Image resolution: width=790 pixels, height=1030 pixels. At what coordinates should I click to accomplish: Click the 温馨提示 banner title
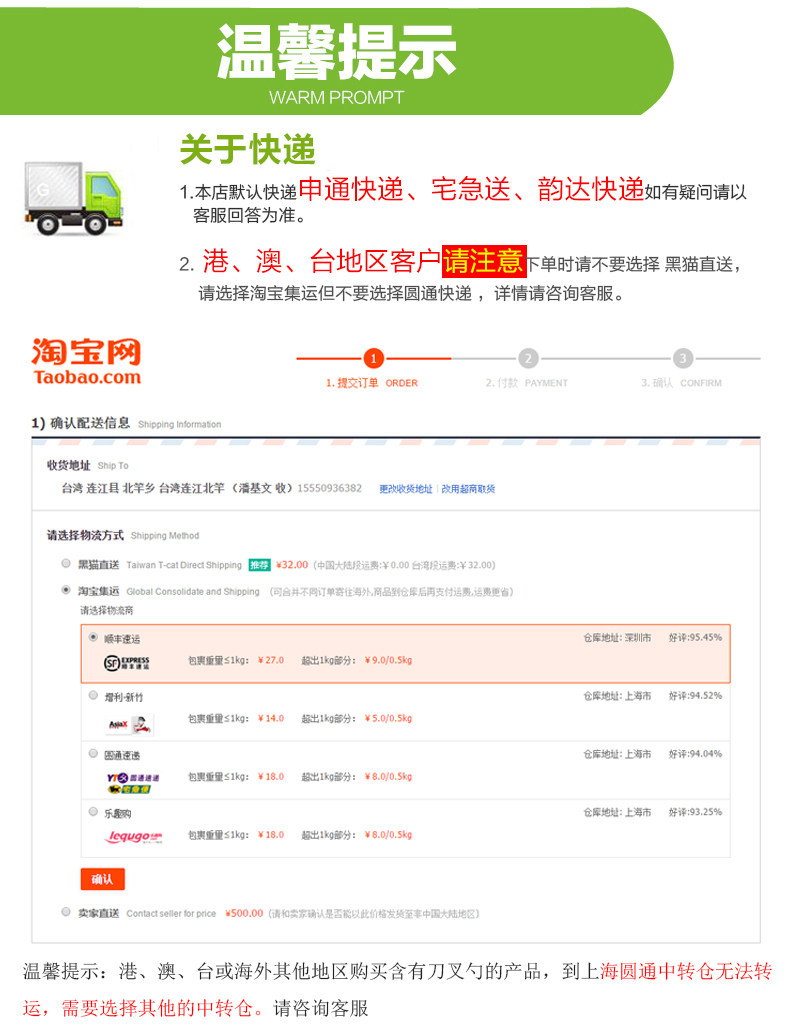coord(337,51)
